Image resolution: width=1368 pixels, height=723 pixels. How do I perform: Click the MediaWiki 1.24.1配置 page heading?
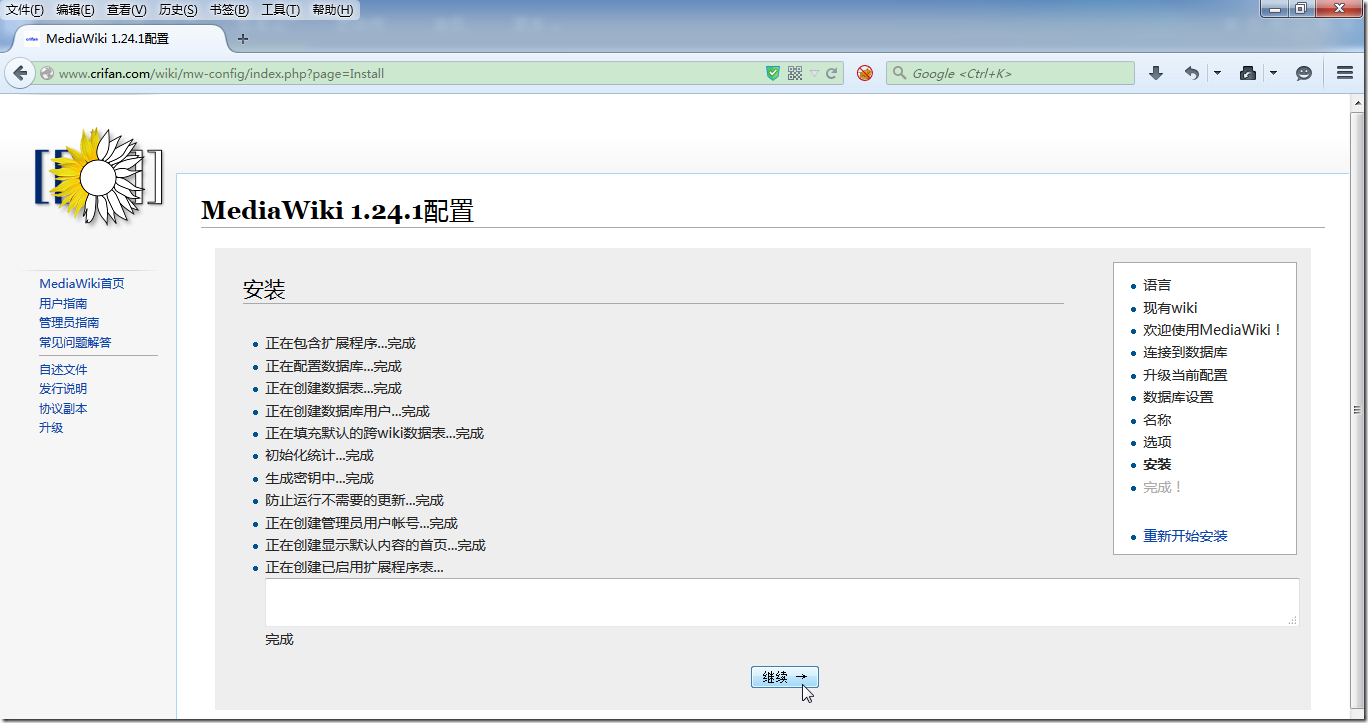coord(337,211)
